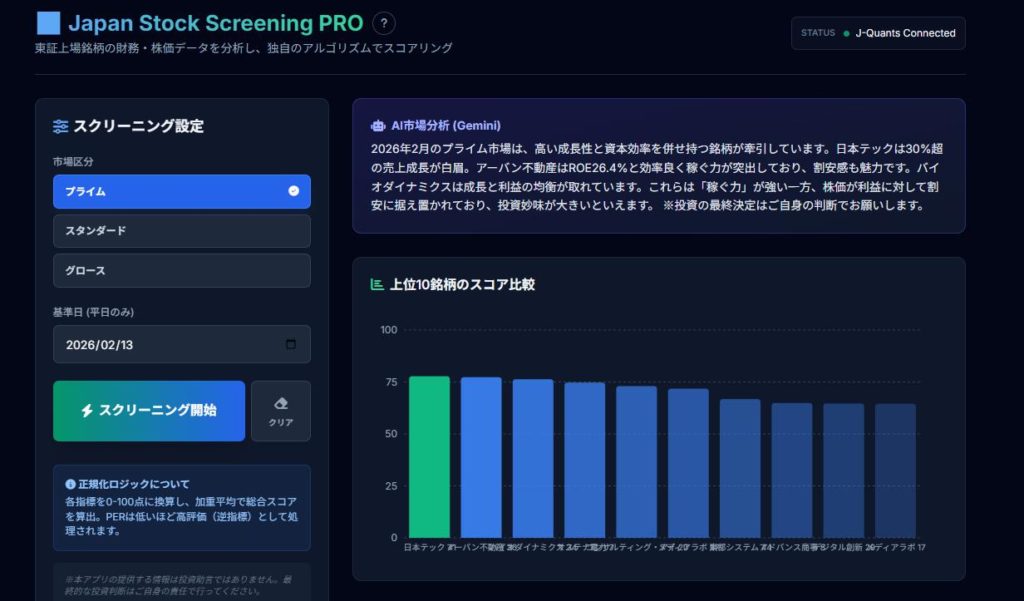This screenshot has width=1024, height=601.
Task: Select the グロース market option
Action: 181,271
